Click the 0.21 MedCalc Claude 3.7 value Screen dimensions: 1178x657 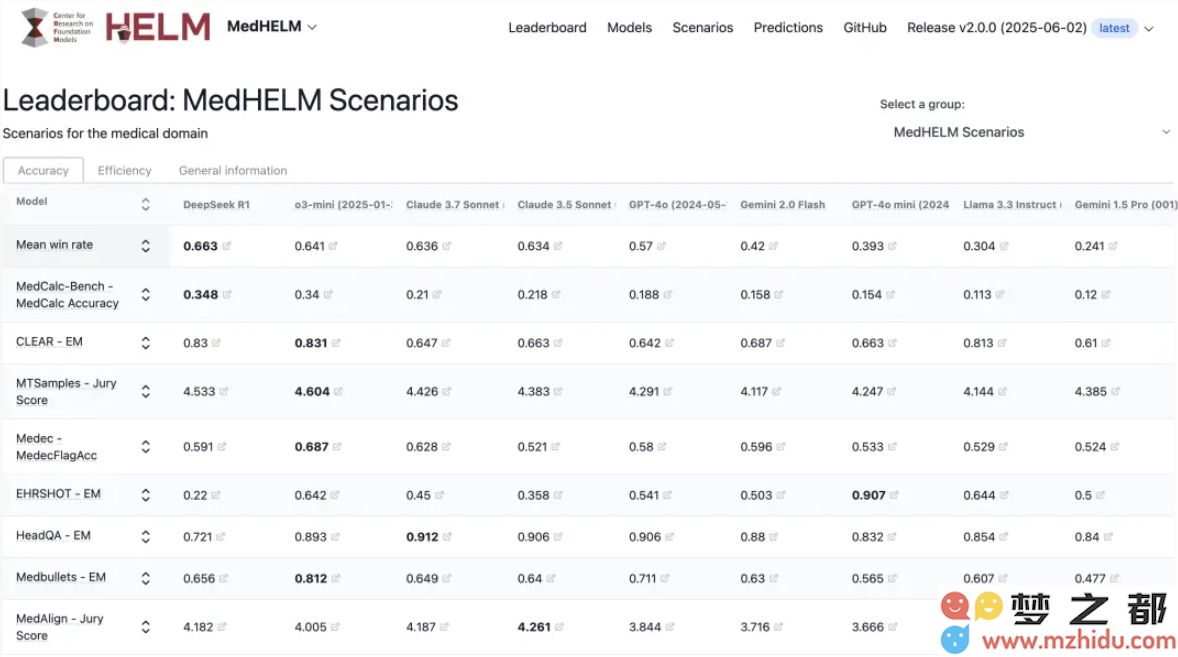(417, 294)
